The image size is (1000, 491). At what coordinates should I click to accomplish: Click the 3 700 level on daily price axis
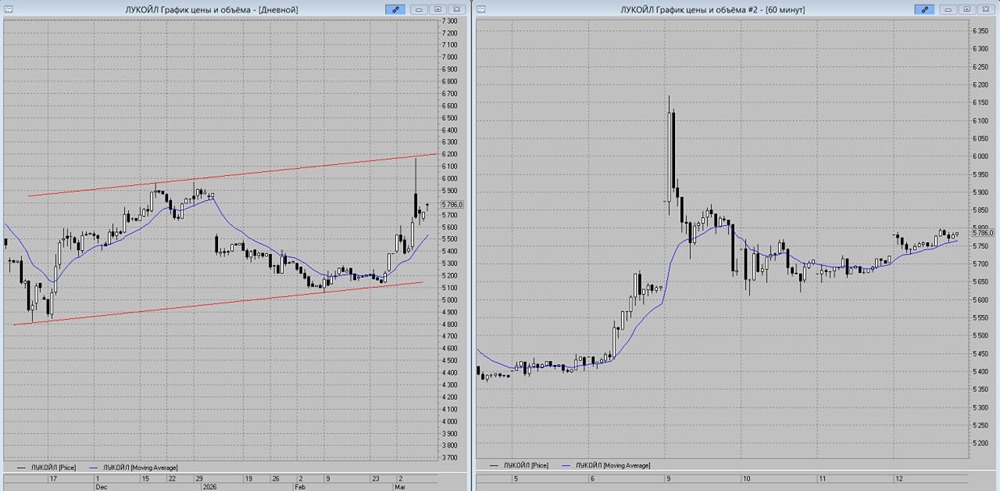449,457
